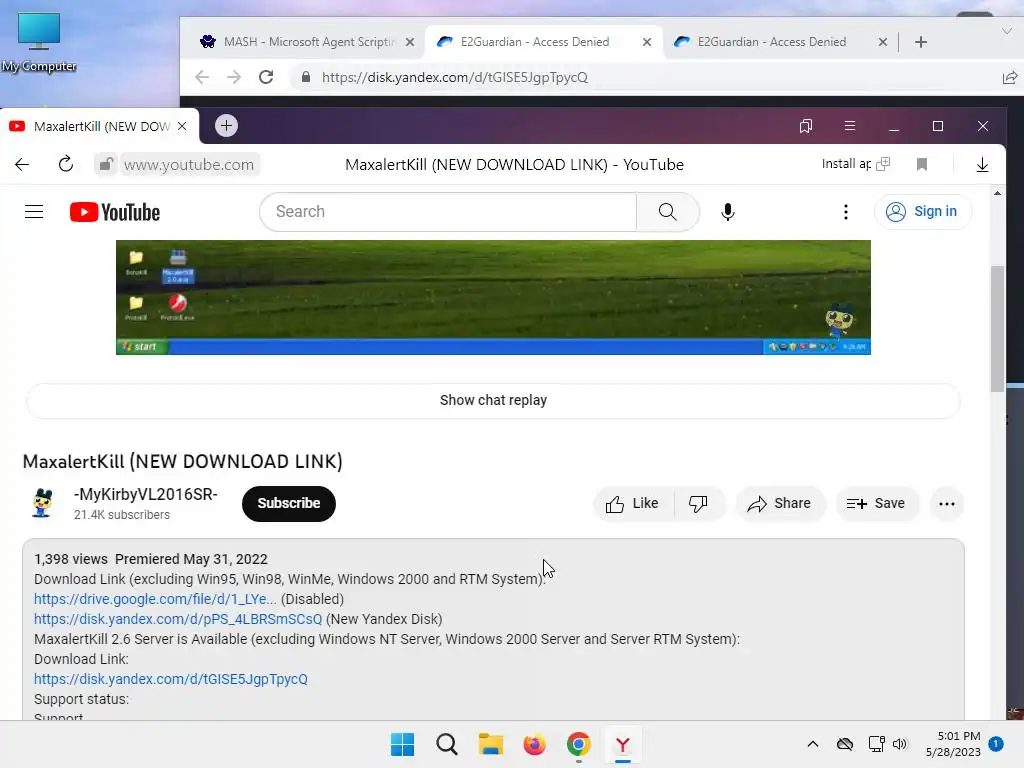
Task: Click scrollbar up arrow on YouTube page
Action: tap(997, 193)
